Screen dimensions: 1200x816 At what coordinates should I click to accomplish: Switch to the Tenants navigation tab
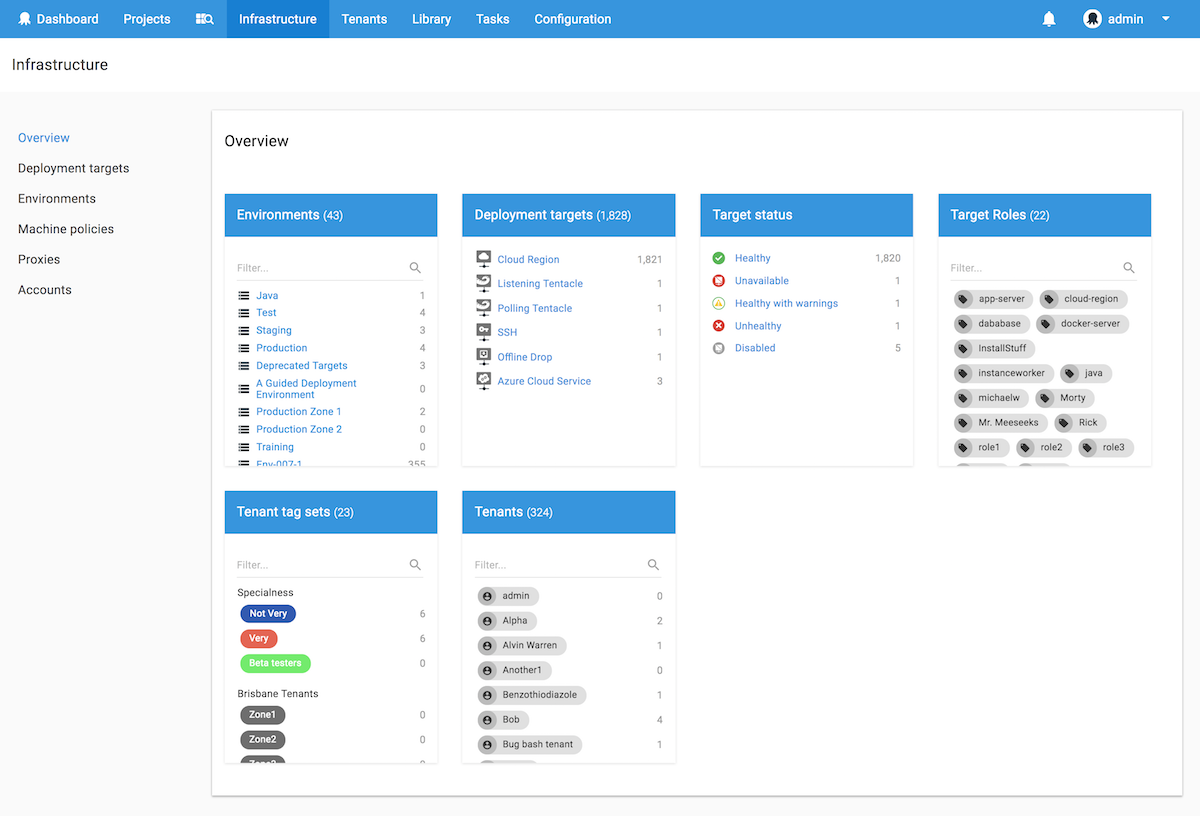click(364, 18)
